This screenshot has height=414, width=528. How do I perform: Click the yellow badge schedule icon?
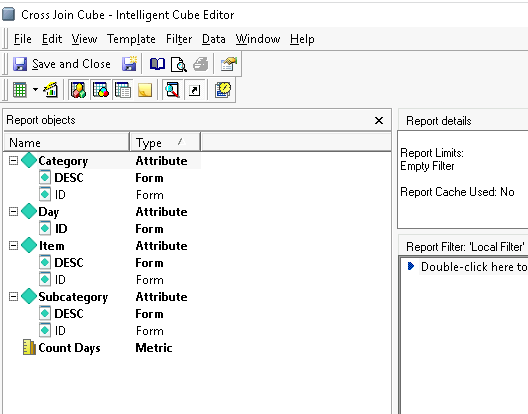[223, 90]
